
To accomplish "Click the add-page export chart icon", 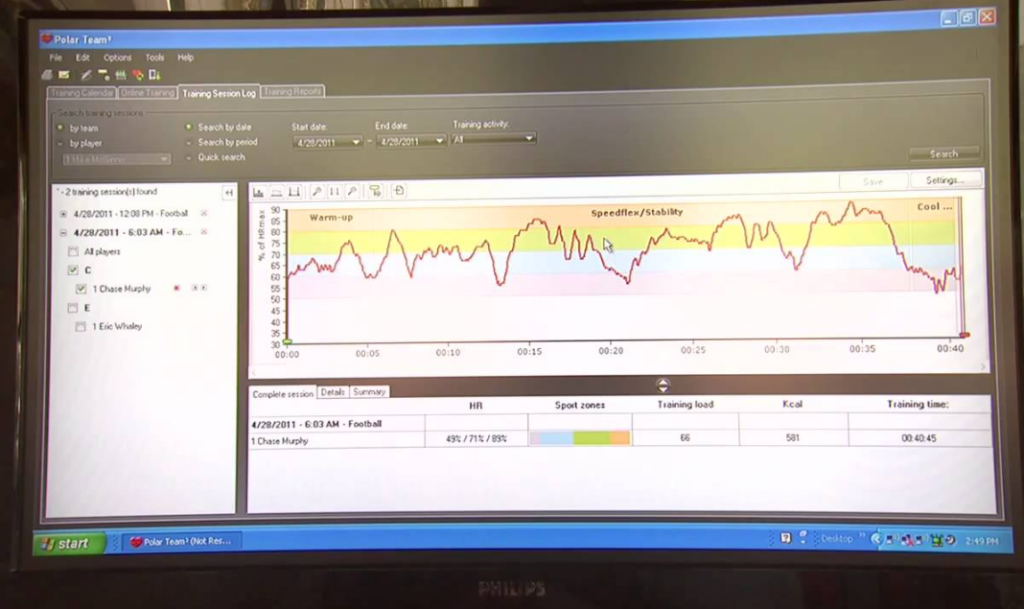I will [x=398, y=191].
